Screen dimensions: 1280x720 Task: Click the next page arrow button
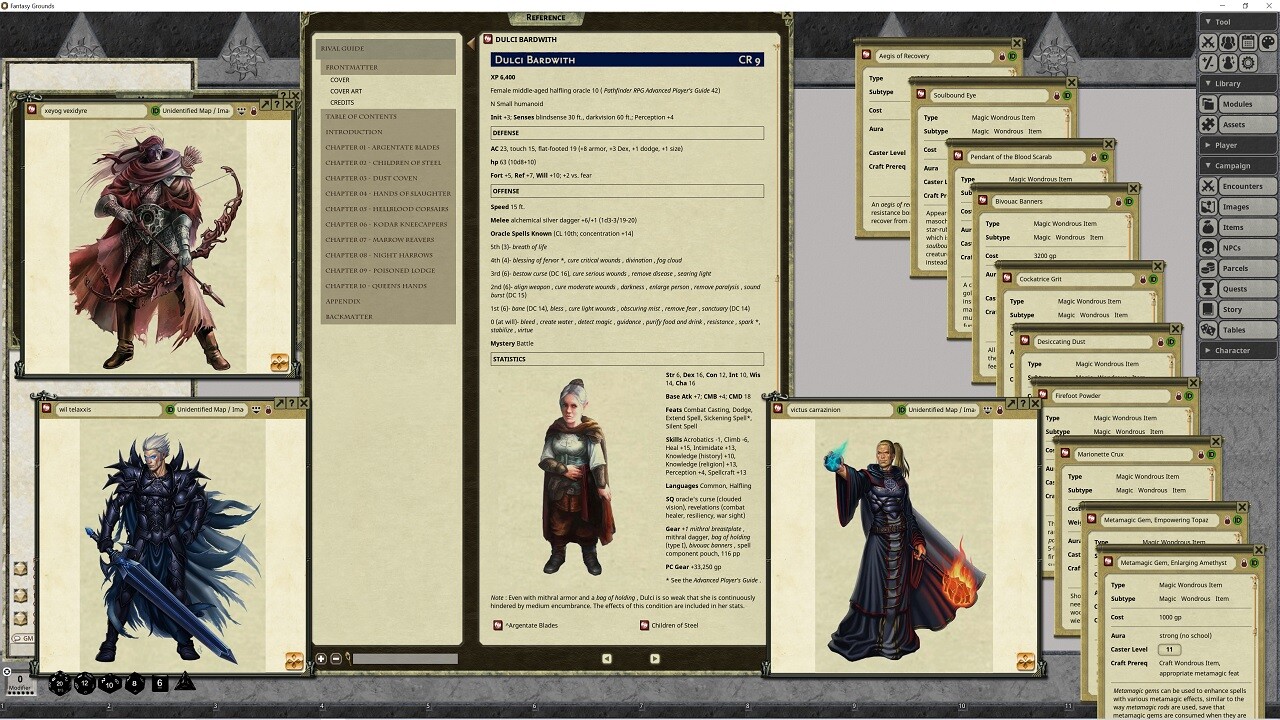click(654, 658)
